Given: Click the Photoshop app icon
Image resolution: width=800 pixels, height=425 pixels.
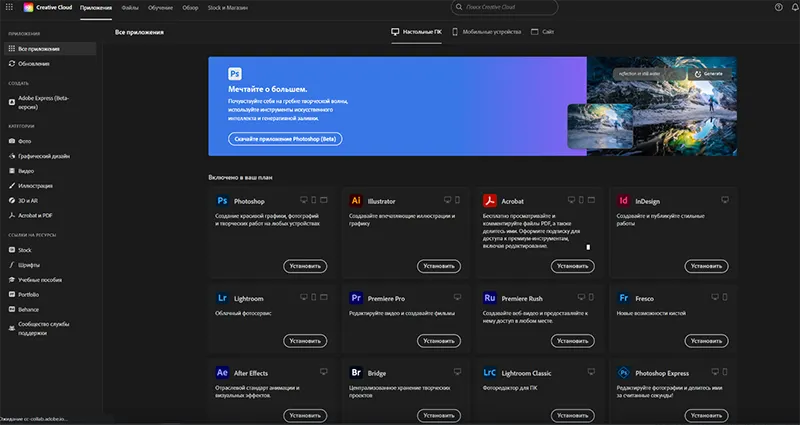Looking at the screenshot, I should coord(222,201).
